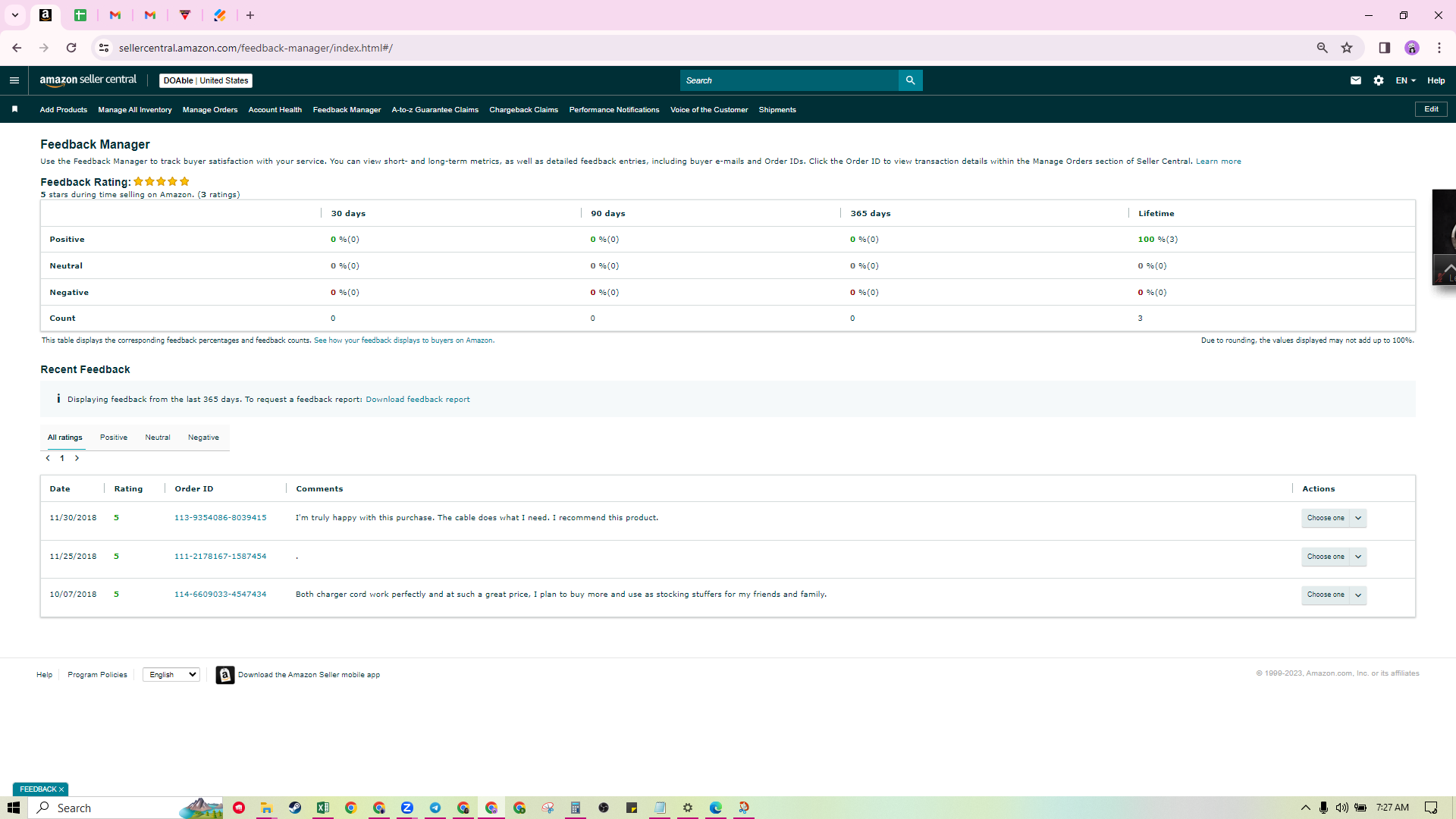1456x819 pixels.
Task: Click the Learn more link
Action: click(x=1219, y=162)
